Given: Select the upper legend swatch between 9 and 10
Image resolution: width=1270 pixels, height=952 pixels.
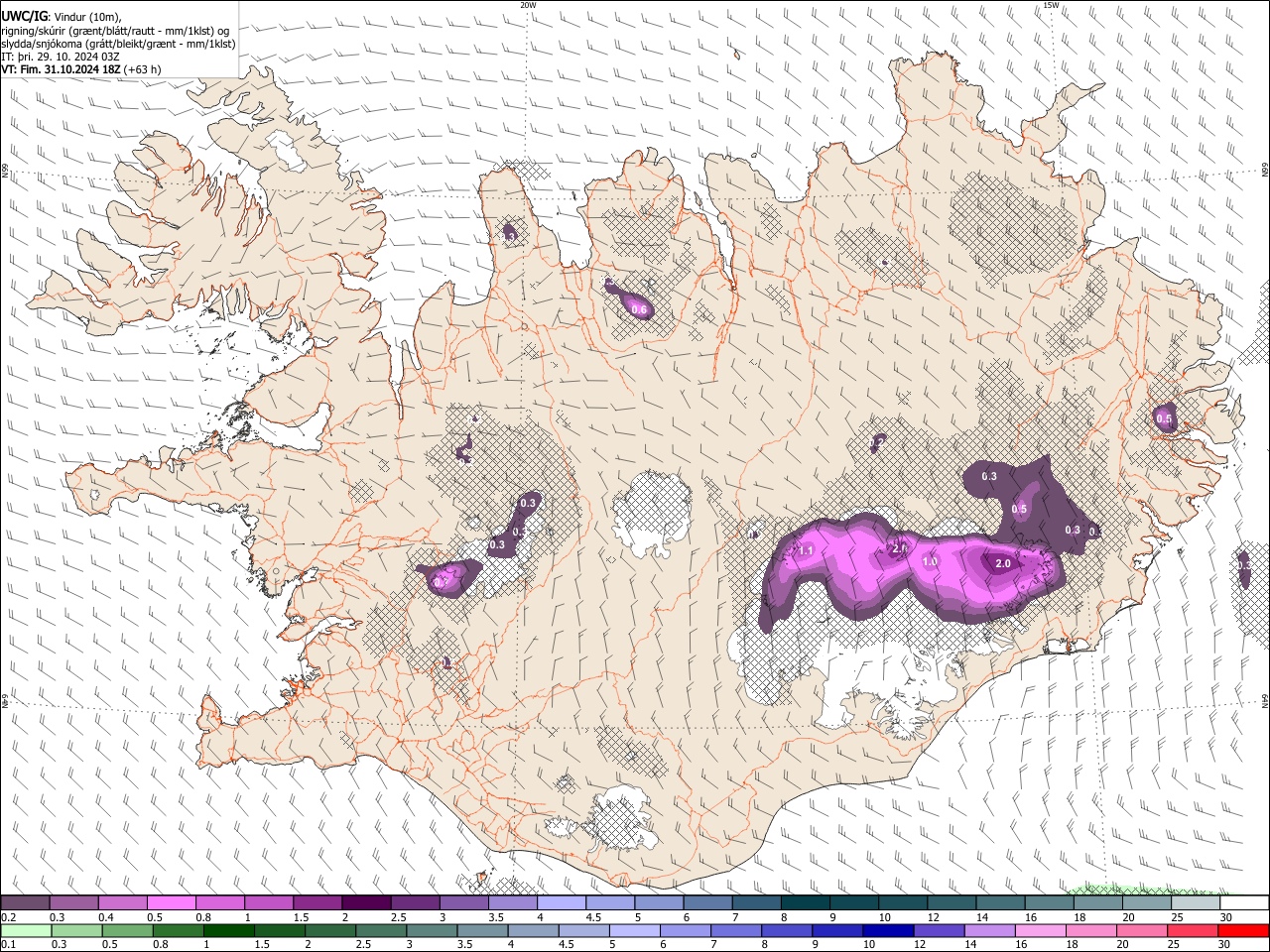Looking at the screenshot, I should coord(852,903).
